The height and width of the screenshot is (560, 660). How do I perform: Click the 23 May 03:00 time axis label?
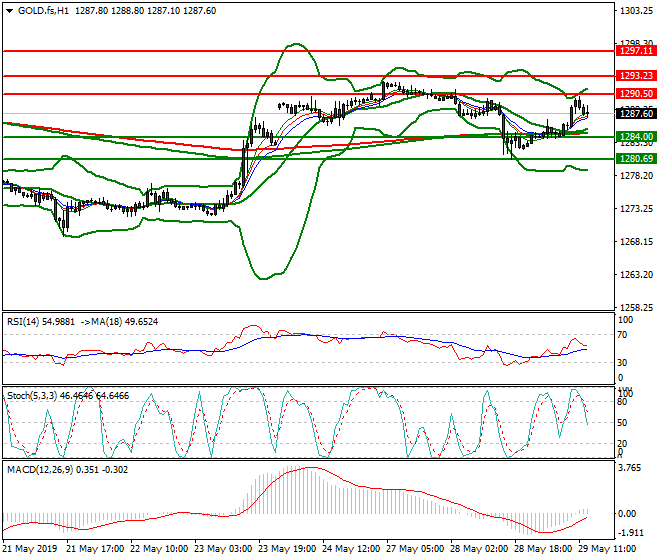point(223,549)
